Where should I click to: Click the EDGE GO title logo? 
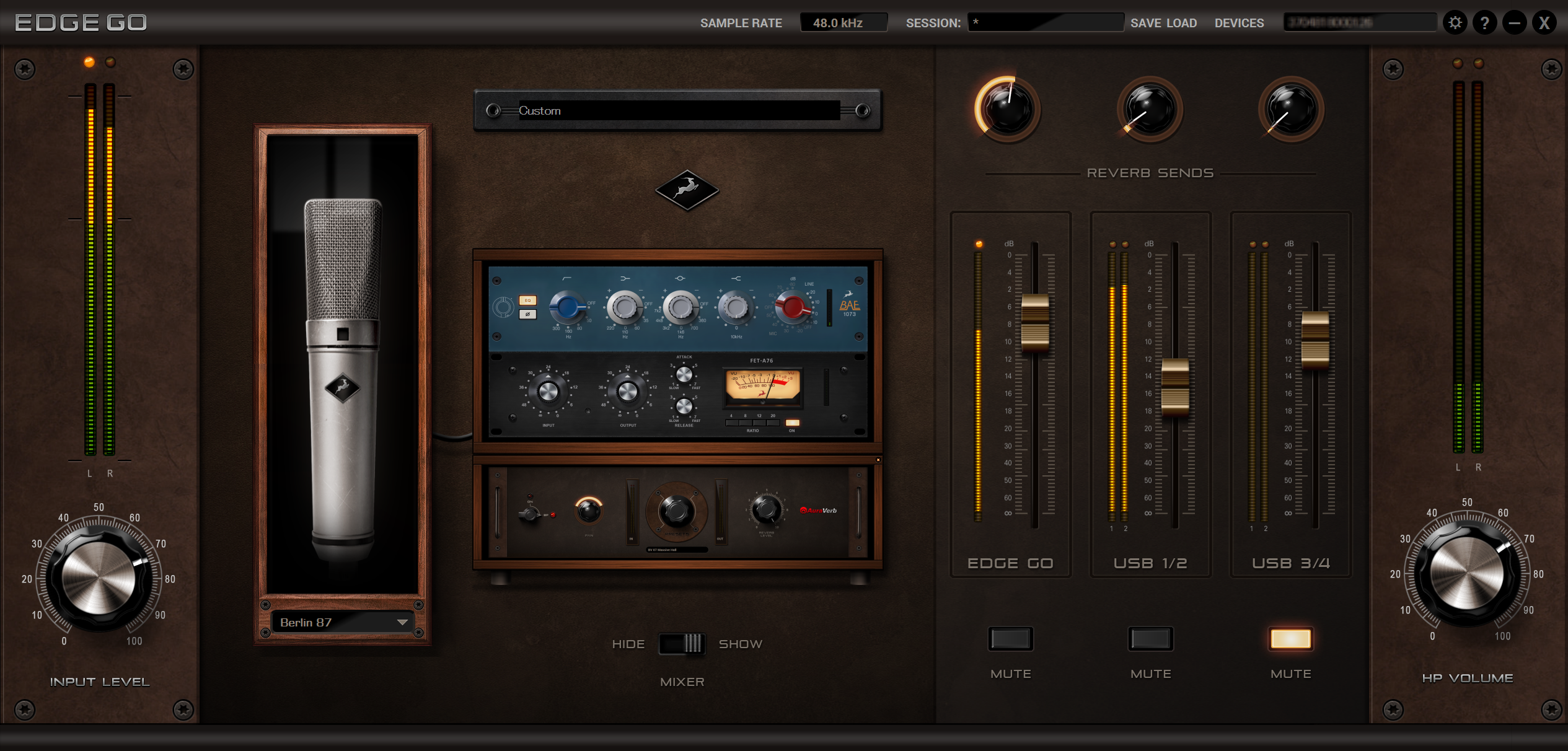click(81, 23)
